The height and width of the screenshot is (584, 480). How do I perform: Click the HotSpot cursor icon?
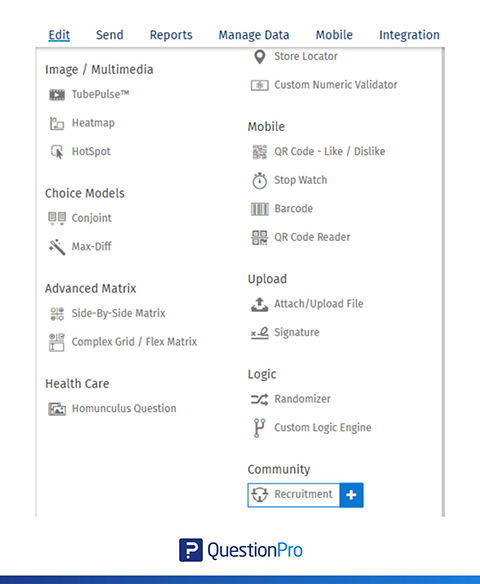(x=57, y=152)
